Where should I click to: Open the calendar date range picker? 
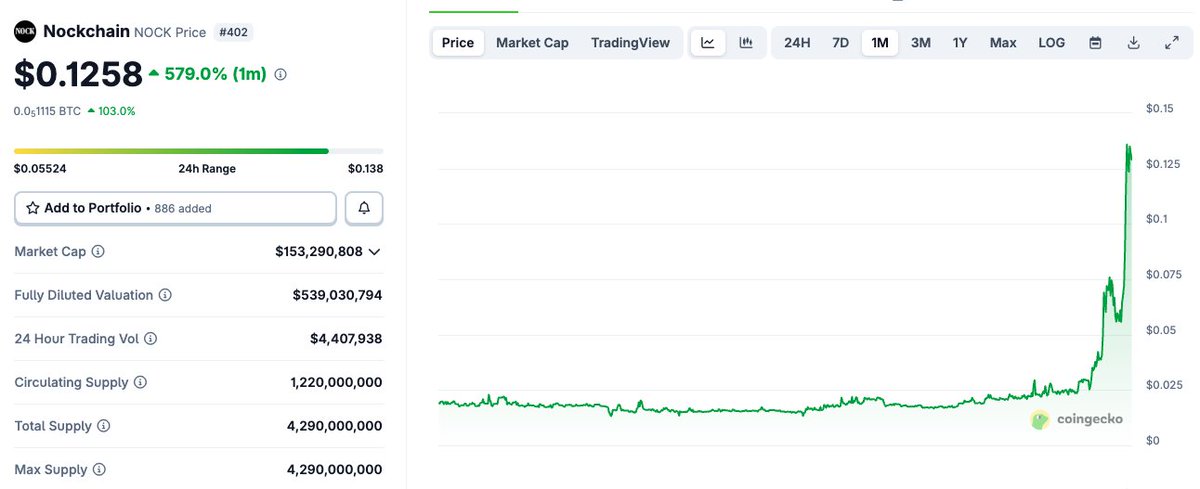[1095, 43]
